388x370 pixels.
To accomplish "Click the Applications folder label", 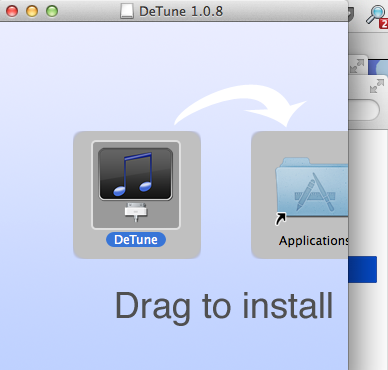I will click(x=313, y=241).
